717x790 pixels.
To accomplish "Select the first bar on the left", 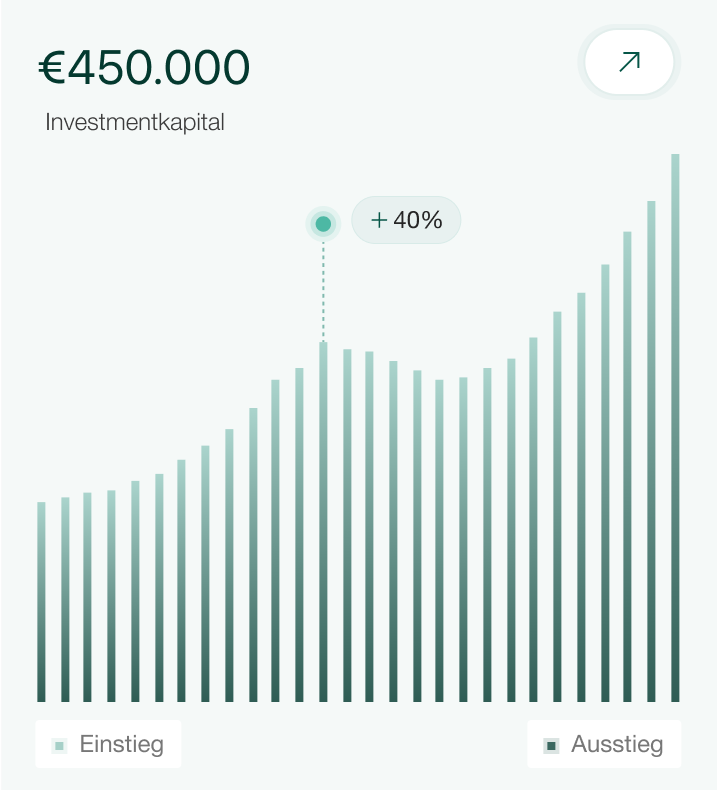I will pyautogui.click(x=42, y=600).
